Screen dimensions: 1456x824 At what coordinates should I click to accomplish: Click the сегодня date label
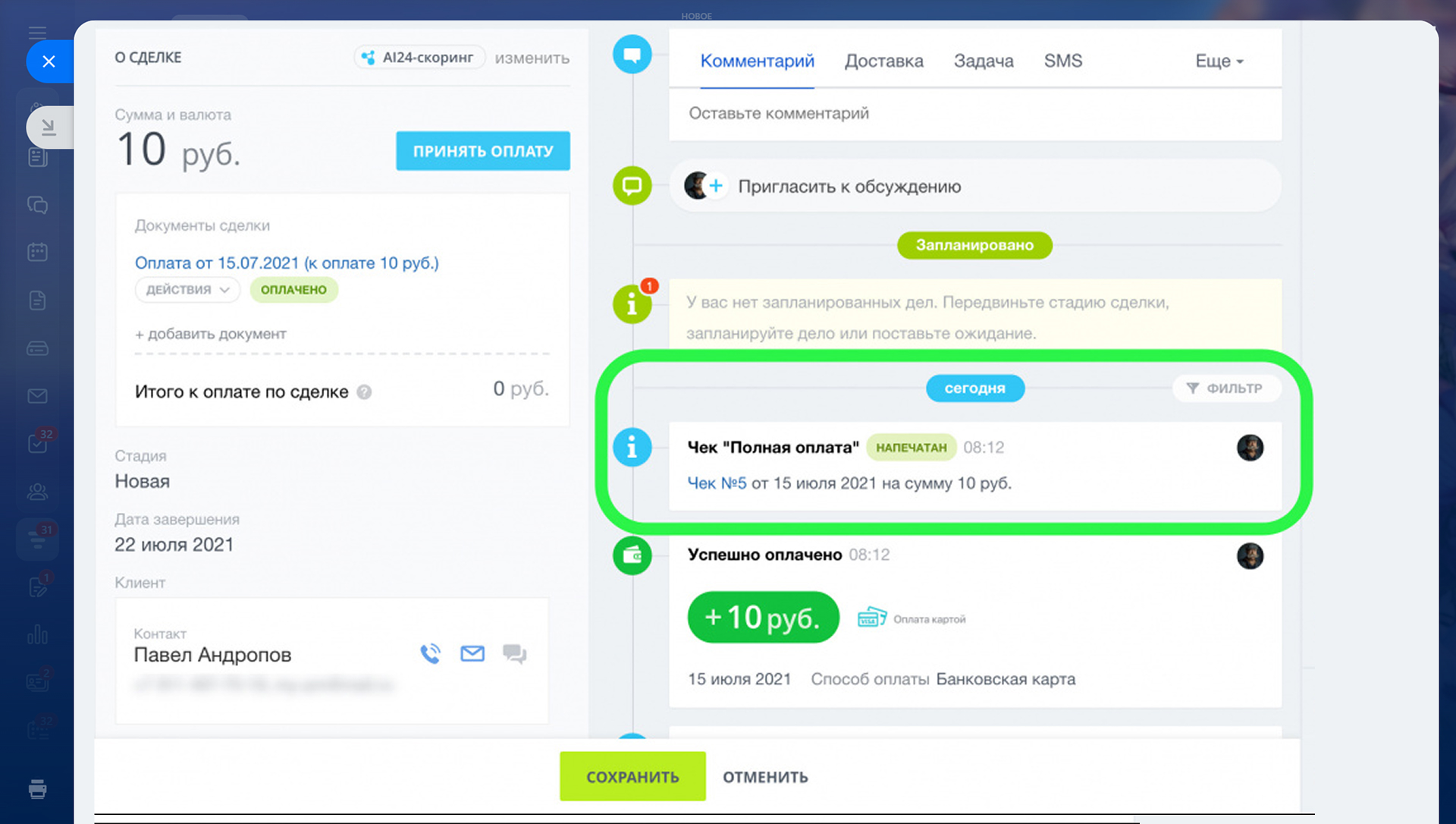(974, 388)
